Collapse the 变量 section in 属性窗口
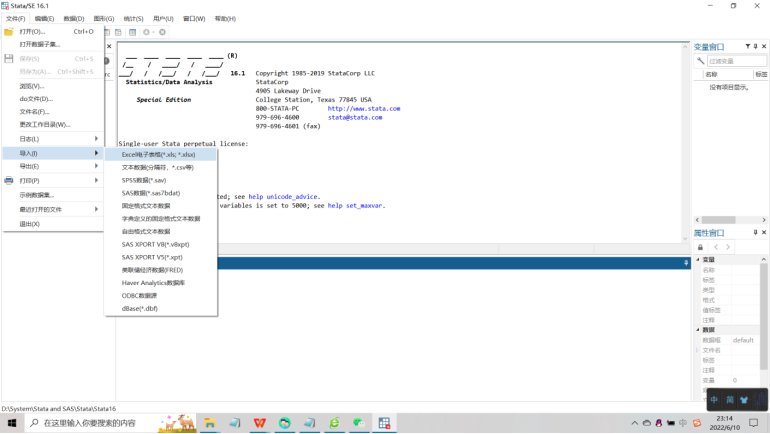Image resolution: width=770 pixels, height=434 pixels. pyautogui.click(x=698, y=259)
